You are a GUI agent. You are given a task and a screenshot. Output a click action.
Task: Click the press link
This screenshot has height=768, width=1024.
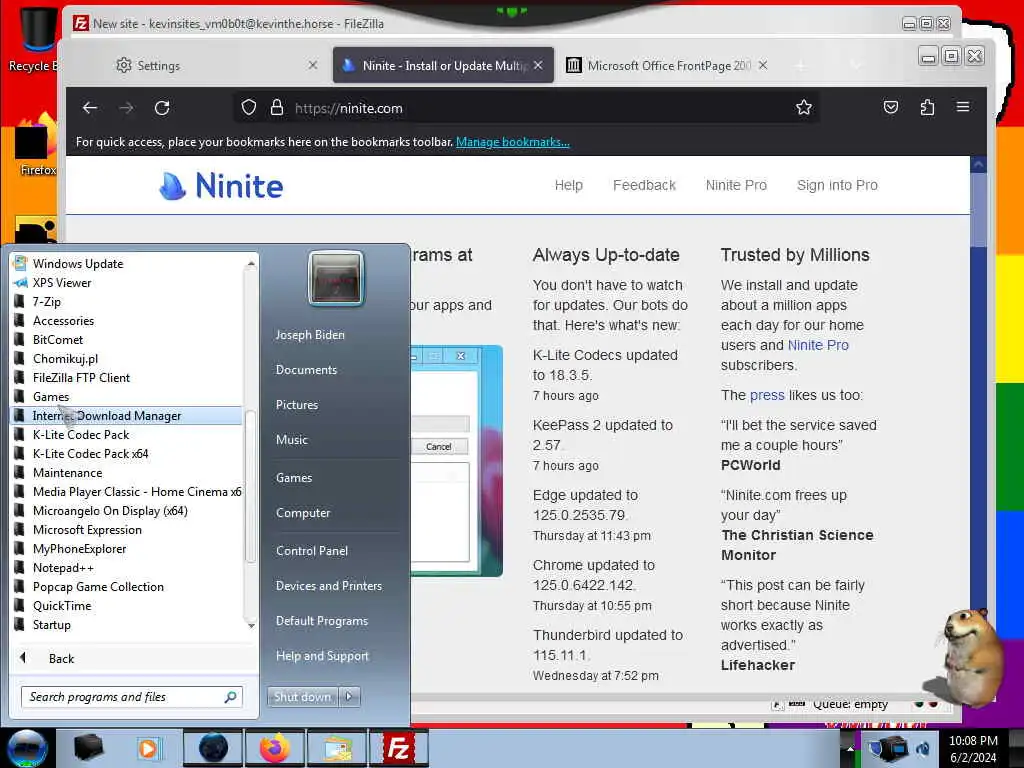tap(767, 395)
